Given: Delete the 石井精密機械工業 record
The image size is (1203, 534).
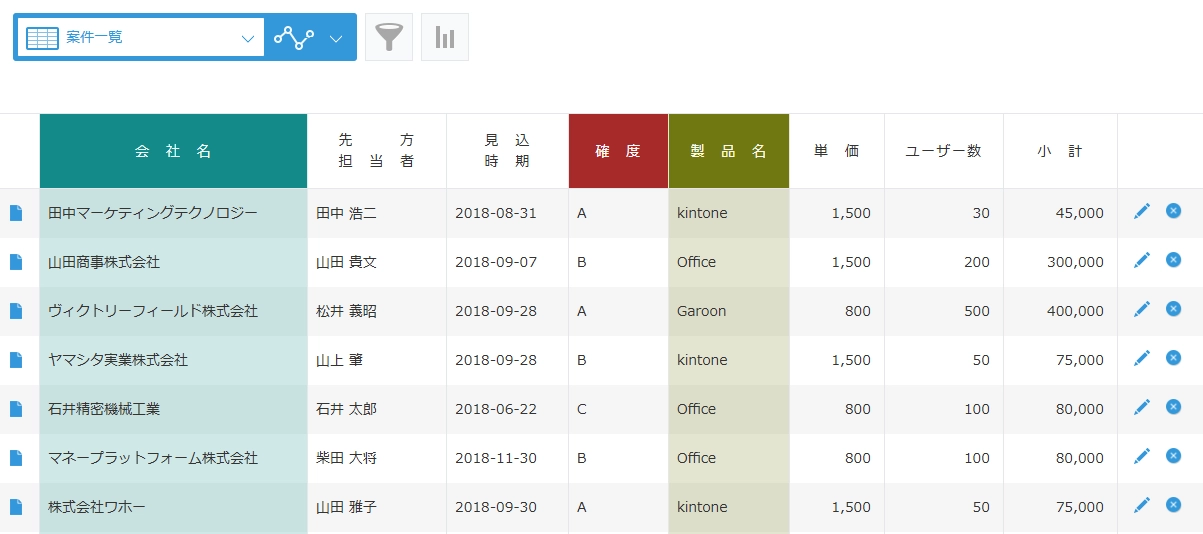Looking at the screenshot, I should pyautogui.click(x=1174, y=407).
